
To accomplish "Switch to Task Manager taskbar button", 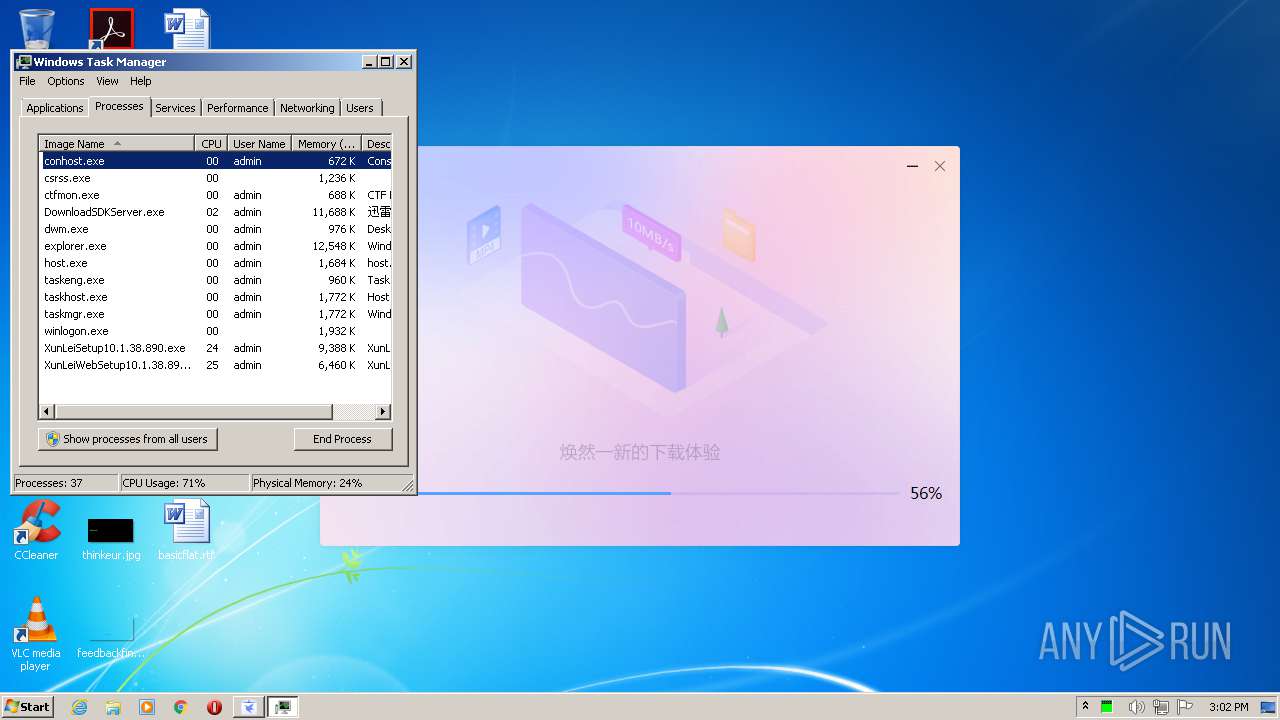I will click(x=283, y=707).
